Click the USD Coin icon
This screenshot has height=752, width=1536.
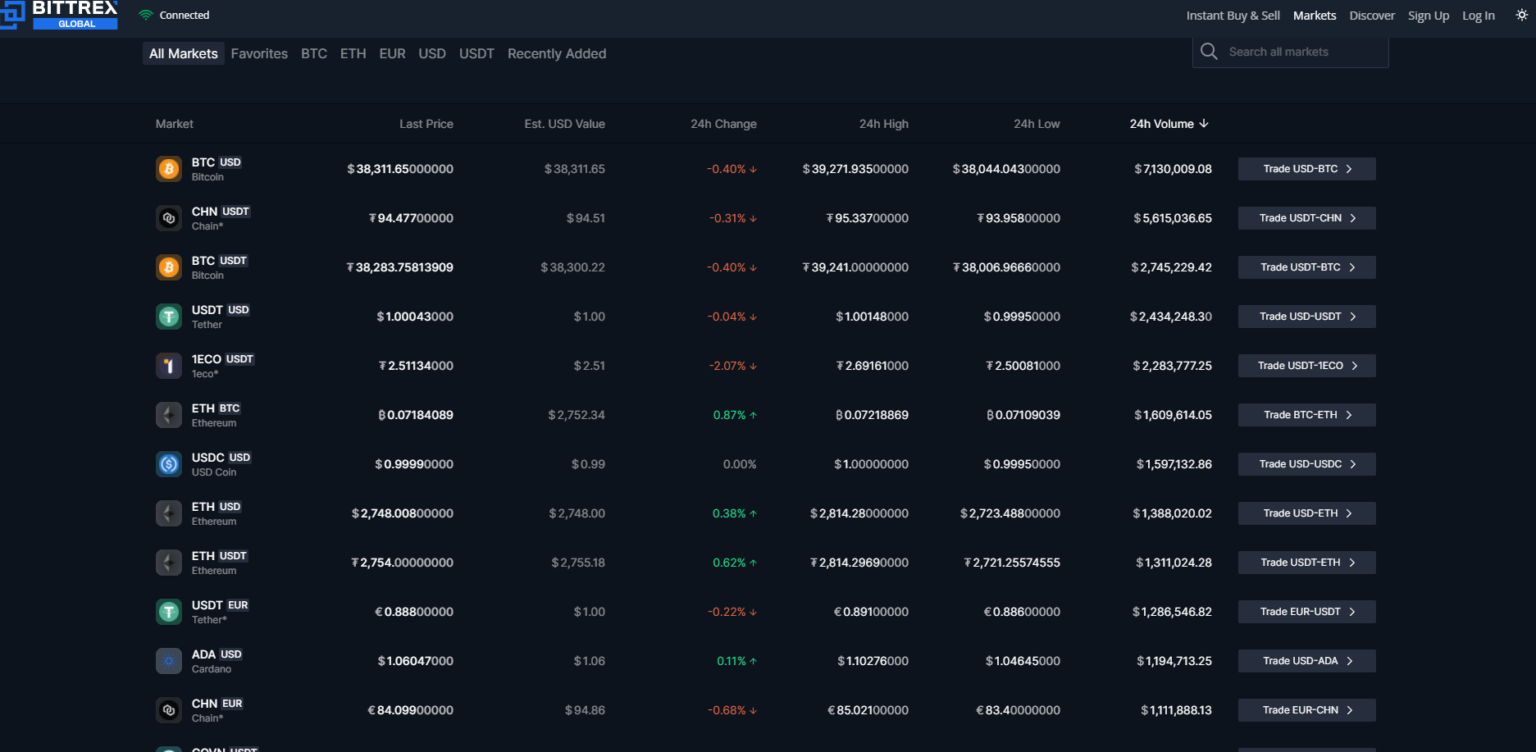169,464
